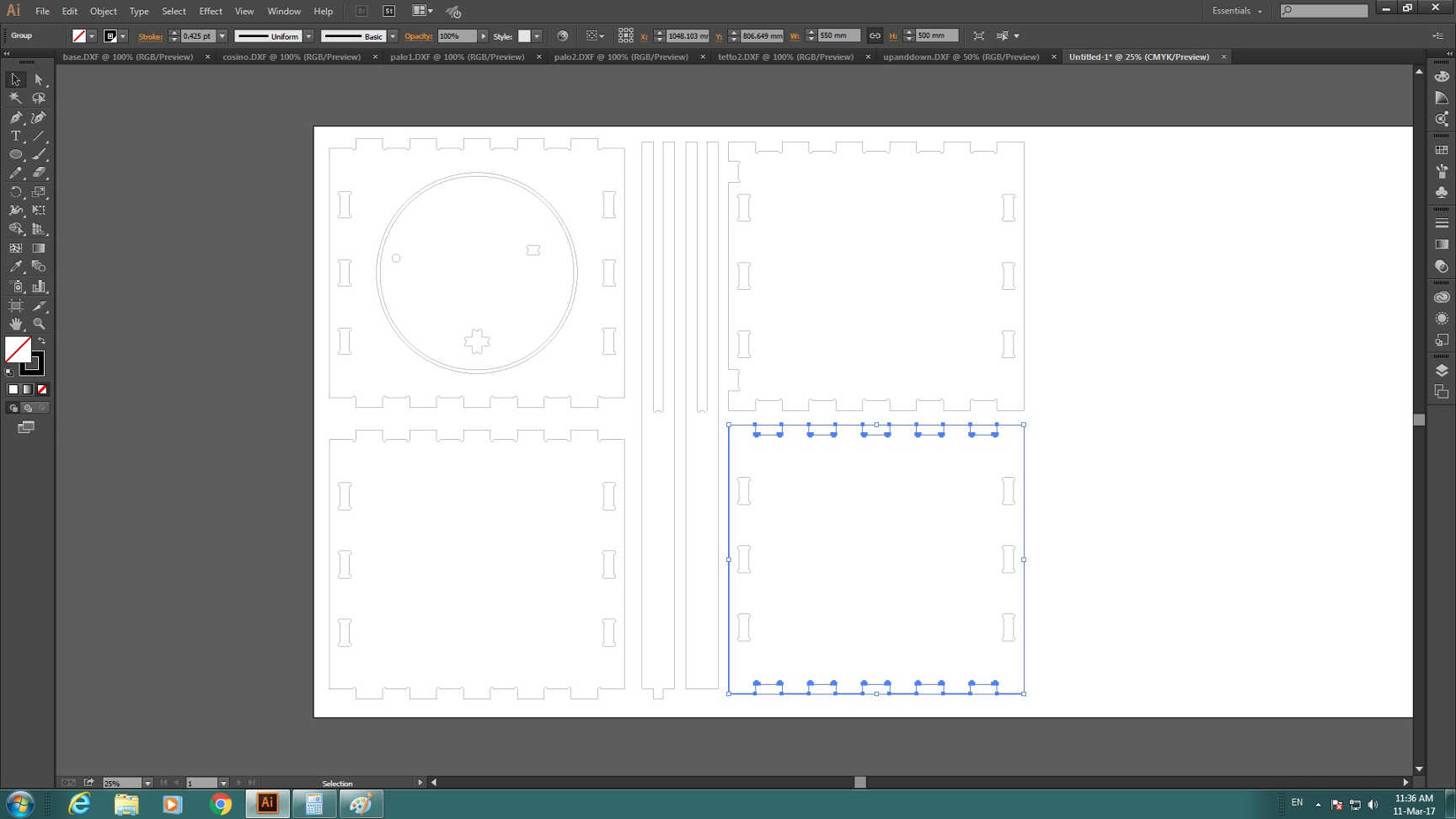Open the fill color dropdown
1456x819 pixels.
[x=92, y=36]
